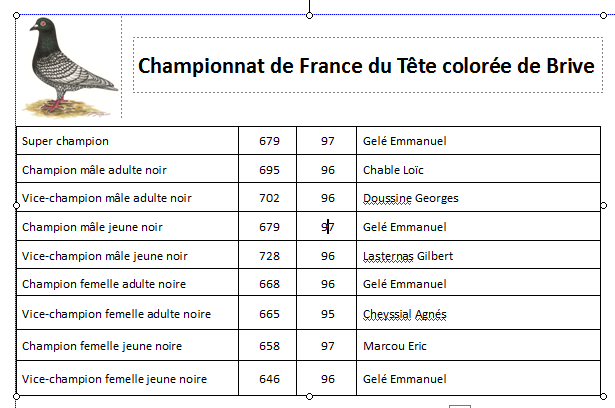Click the bottom-left frame resize handle

tap(15, 396)
